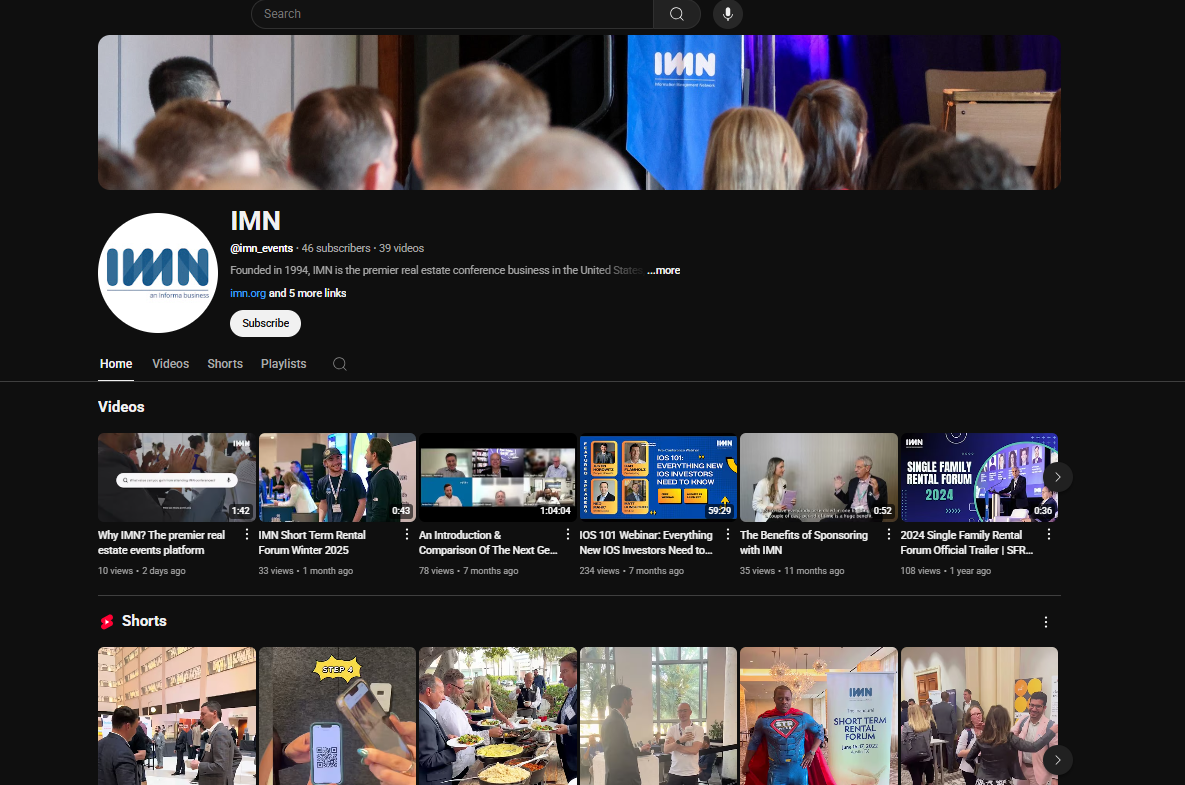This screenshot has height=785, width=1185.
Task: Click the @imn_events channel handle
Action: [x=261, y=248]
